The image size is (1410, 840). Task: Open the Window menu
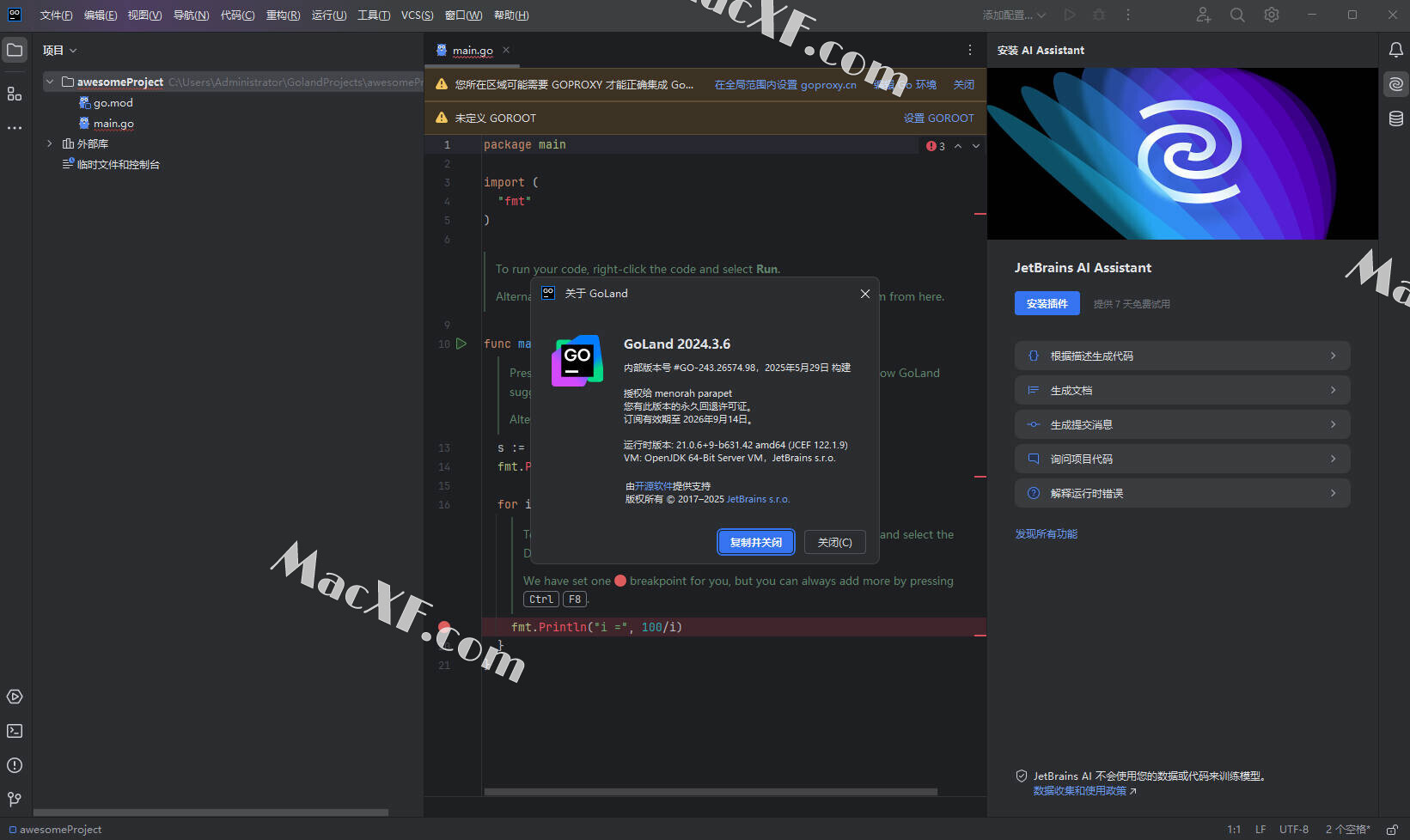[463, 15]
